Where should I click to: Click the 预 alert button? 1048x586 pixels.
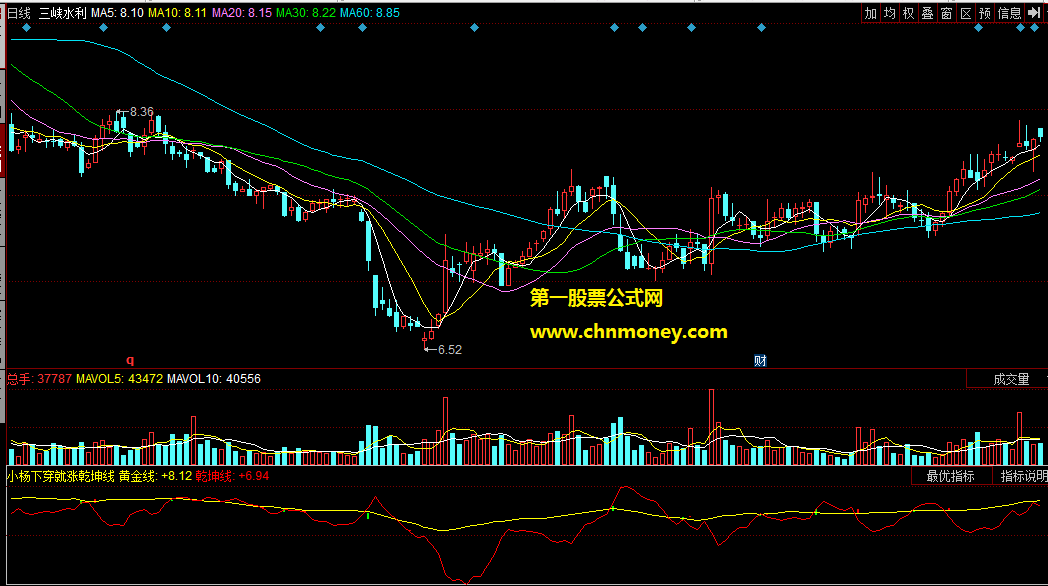tap(985, 13)
